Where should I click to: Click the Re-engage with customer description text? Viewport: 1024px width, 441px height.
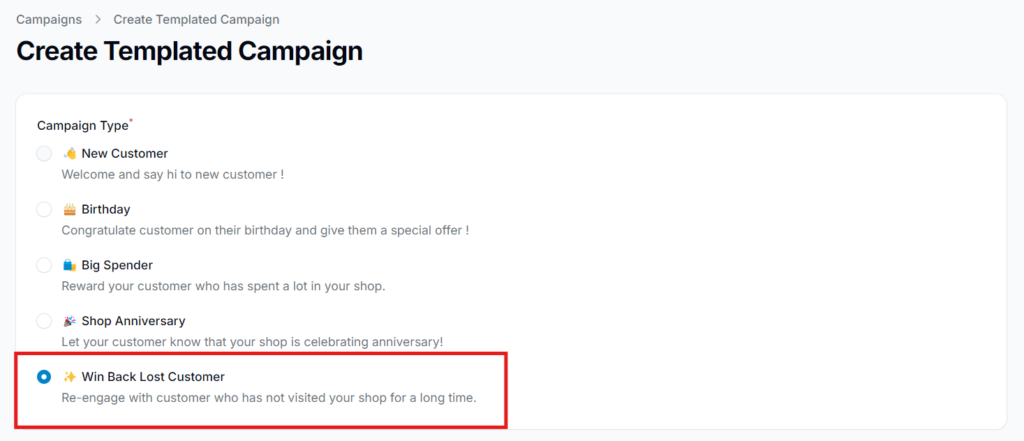269,397
